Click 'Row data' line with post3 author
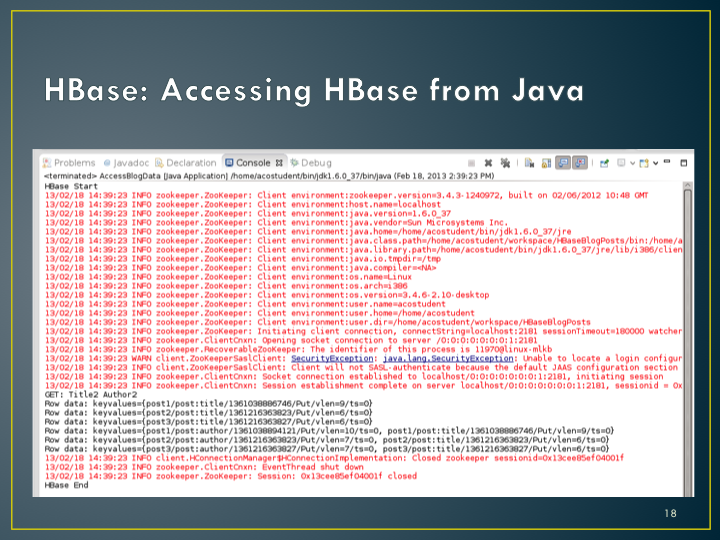The height and width of the screenshot is (540, 720). (x=326, y=449)
